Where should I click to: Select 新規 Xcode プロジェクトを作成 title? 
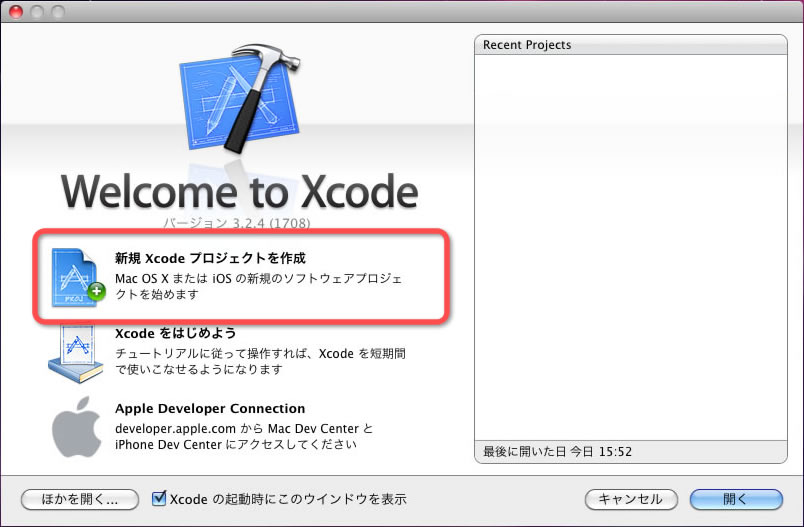click(210, 258)
